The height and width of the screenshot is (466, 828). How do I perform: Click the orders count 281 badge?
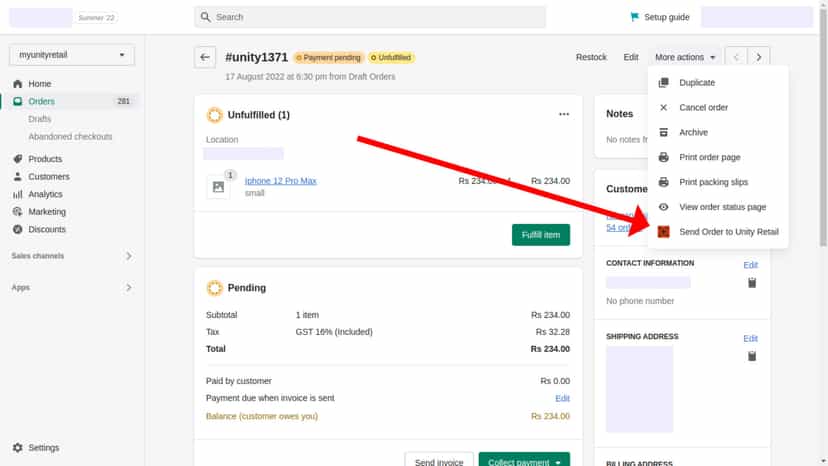tap(124, 101)
